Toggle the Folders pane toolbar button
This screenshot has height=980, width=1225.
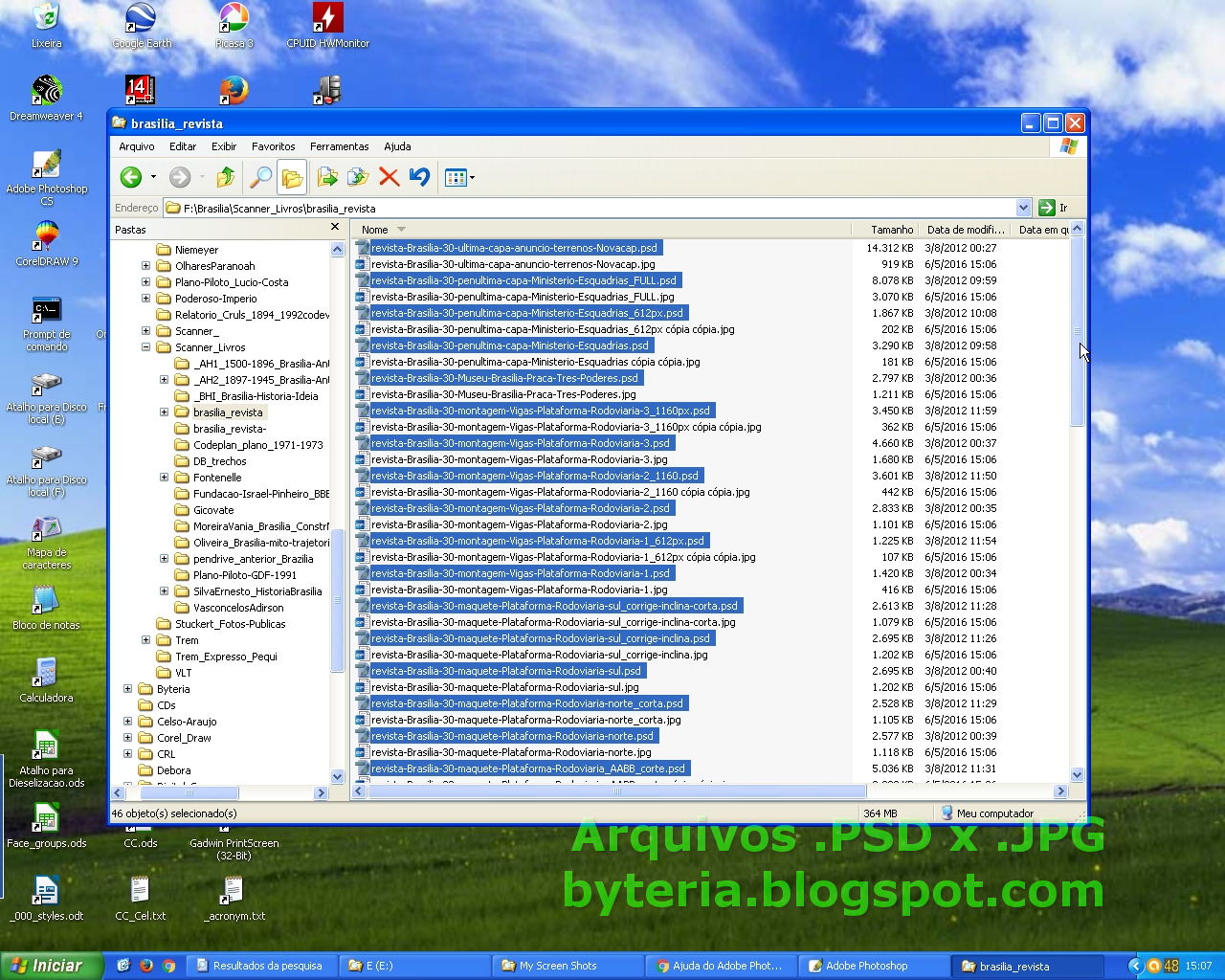(292, 177)
